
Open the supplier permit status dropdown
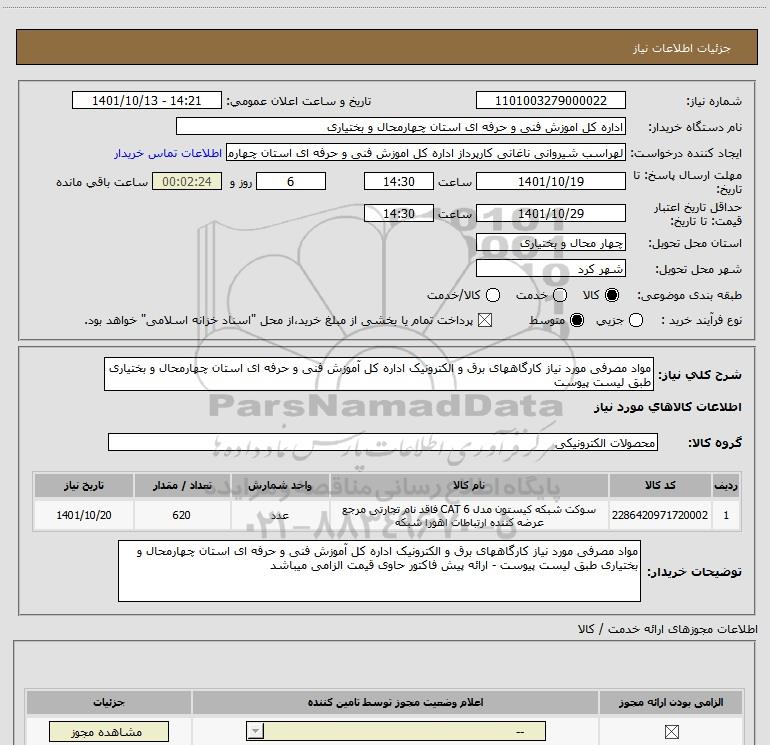tap(396, 731)
